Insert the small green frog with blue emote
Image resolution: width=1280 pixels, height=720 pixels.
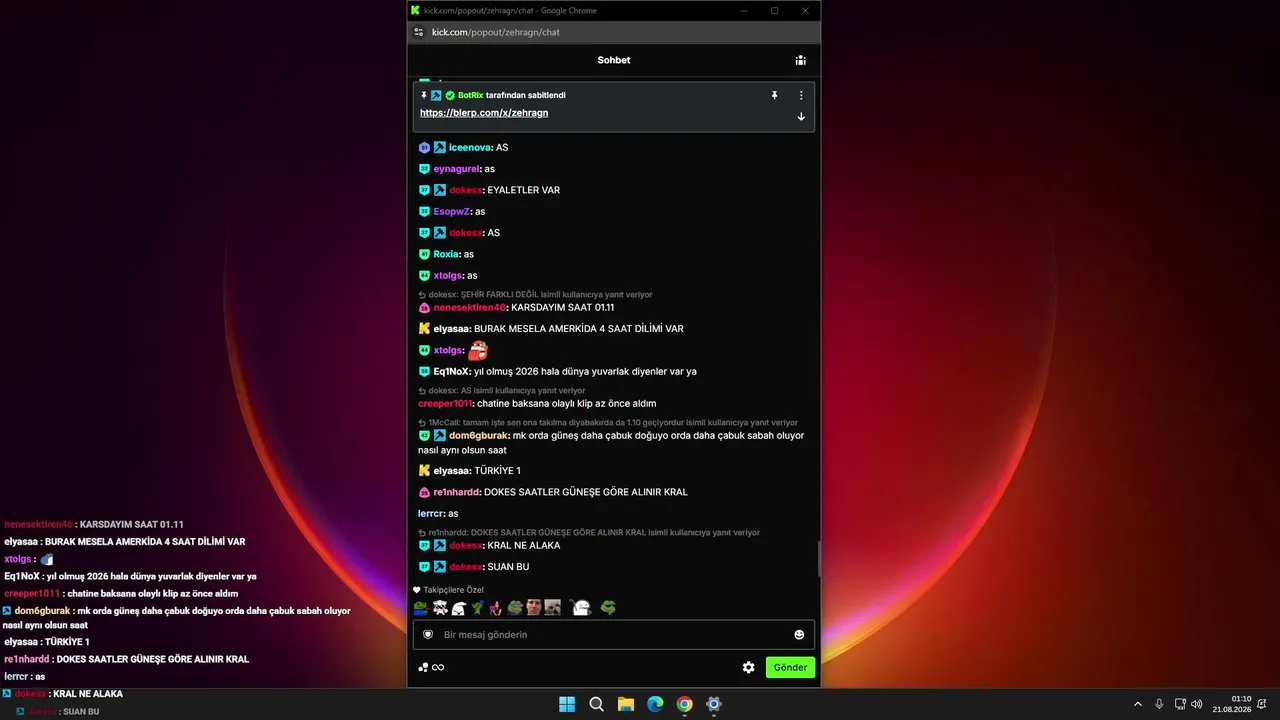478,607
